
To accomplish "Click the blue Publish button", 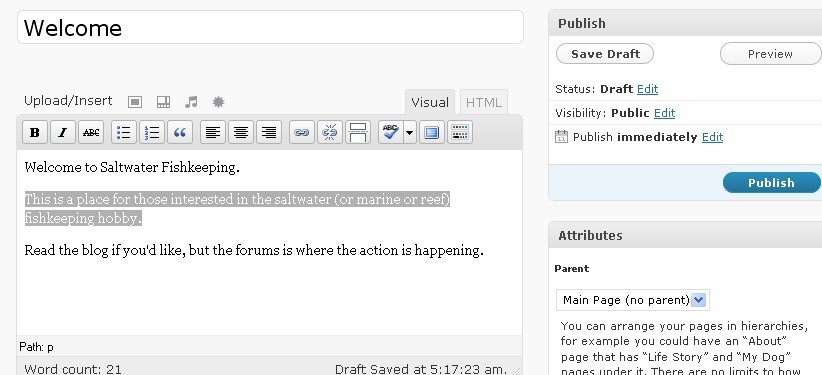I will [x=771, y=183].
